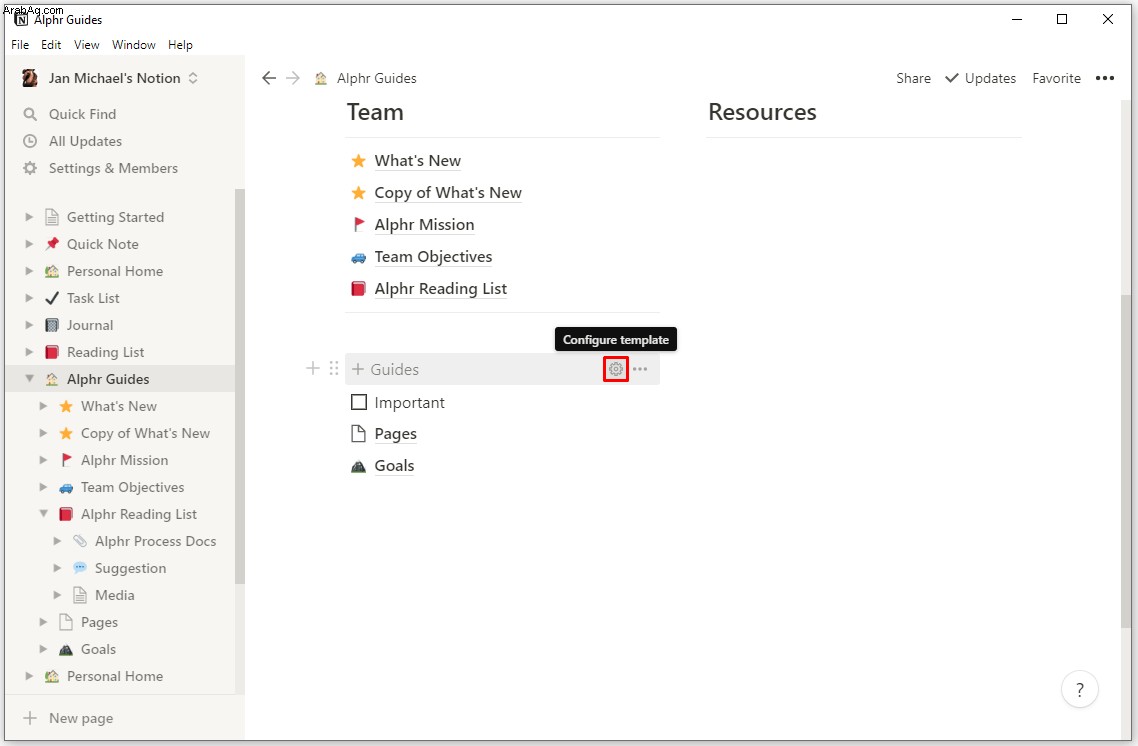Expand the Quick Note page in sidebar

[29, 244]
